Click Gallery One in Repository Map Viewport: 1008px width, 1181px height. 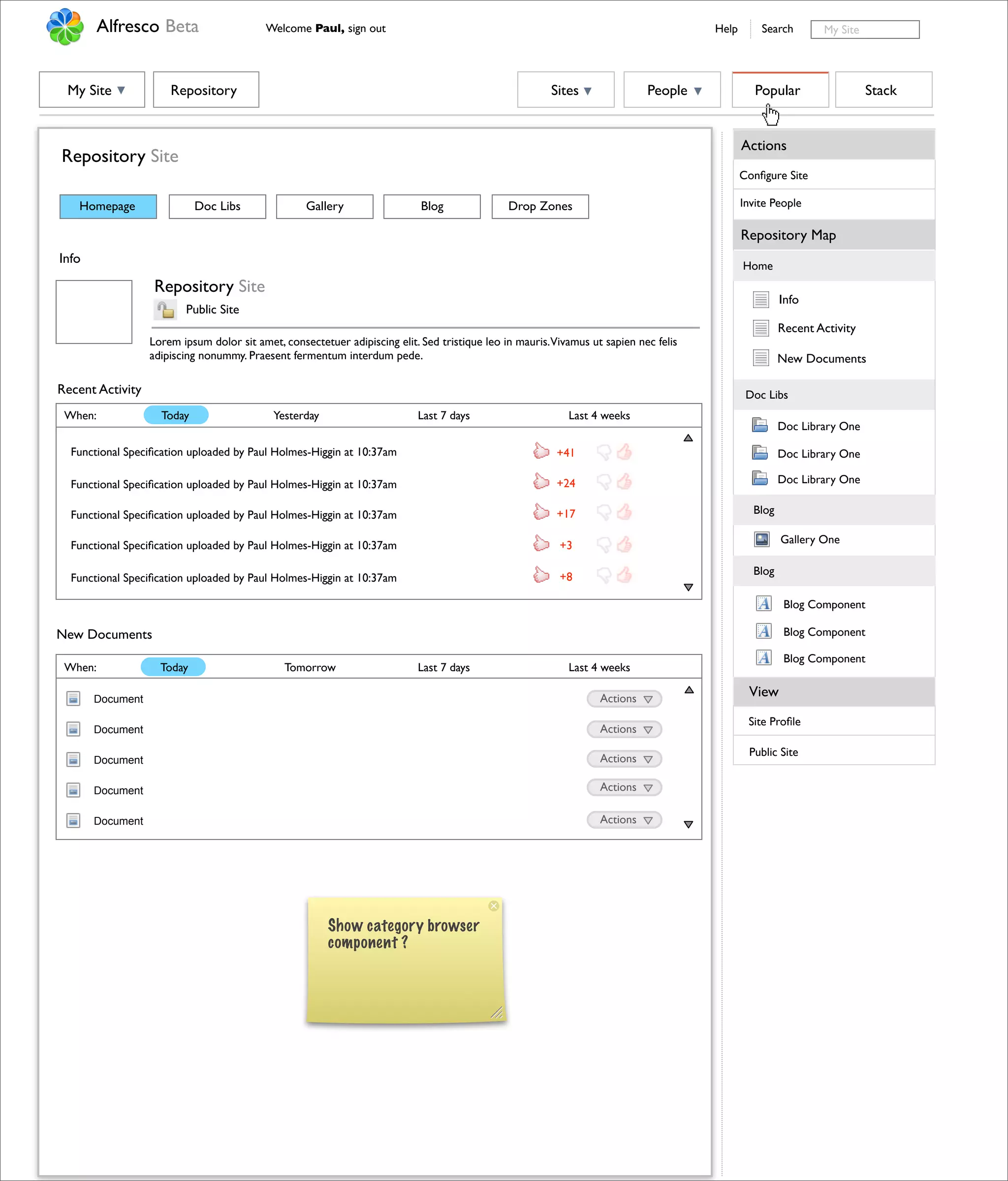coord(810,539)
